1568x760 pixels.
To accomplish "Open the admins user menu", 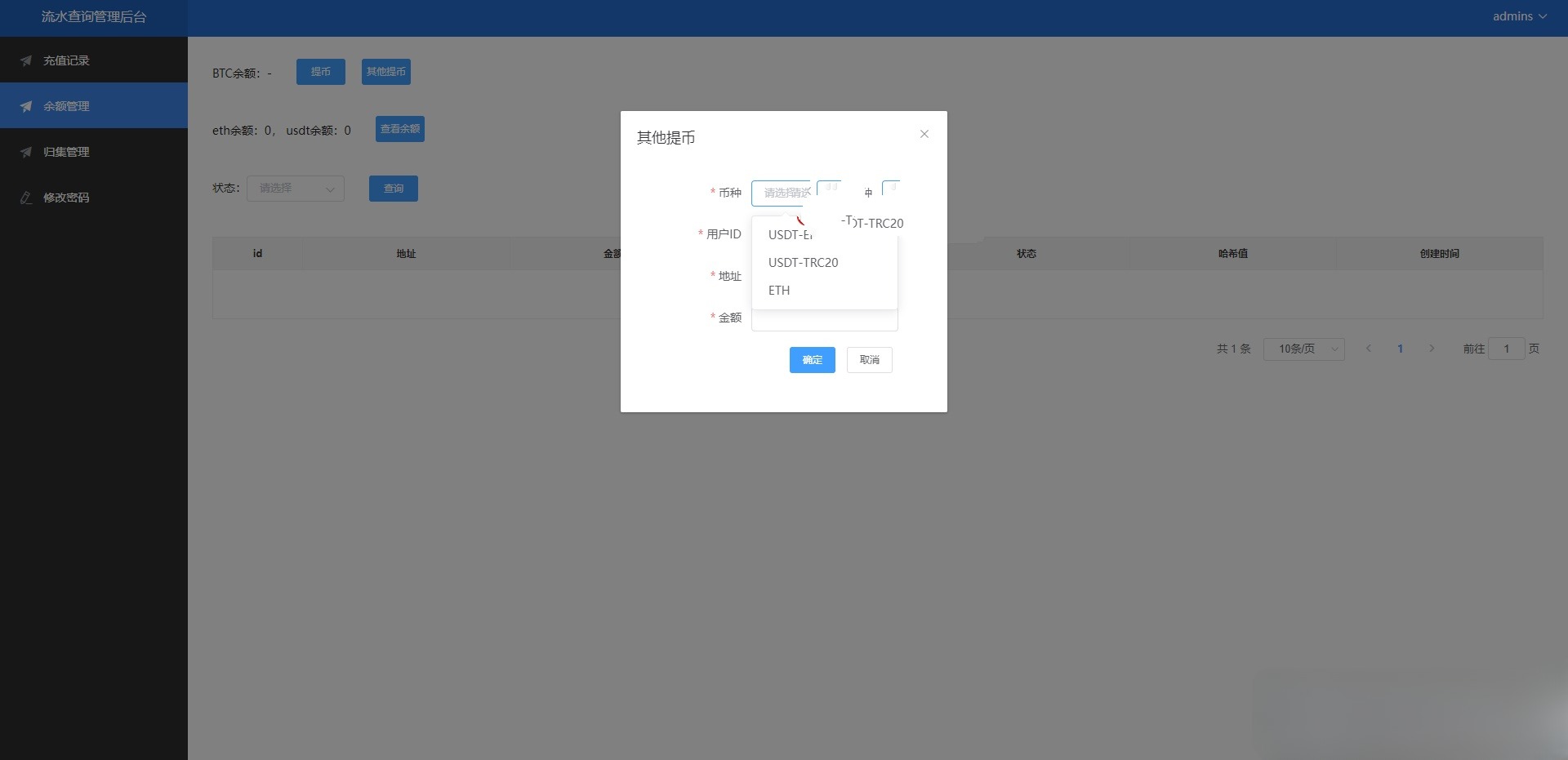I will tap(1519, 16).
